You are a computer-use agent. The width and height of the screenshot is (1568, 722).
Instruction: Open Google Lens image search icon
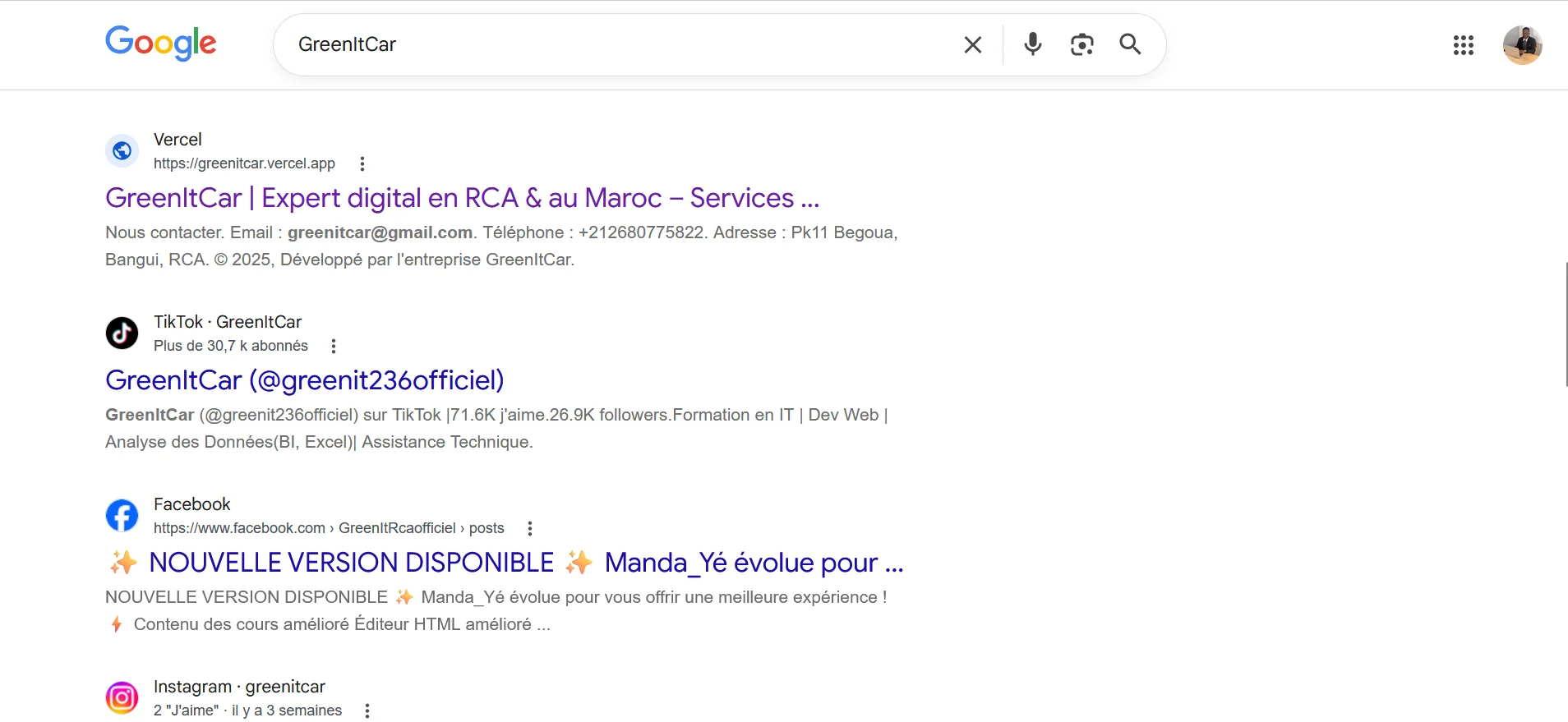coord(1081,44)
